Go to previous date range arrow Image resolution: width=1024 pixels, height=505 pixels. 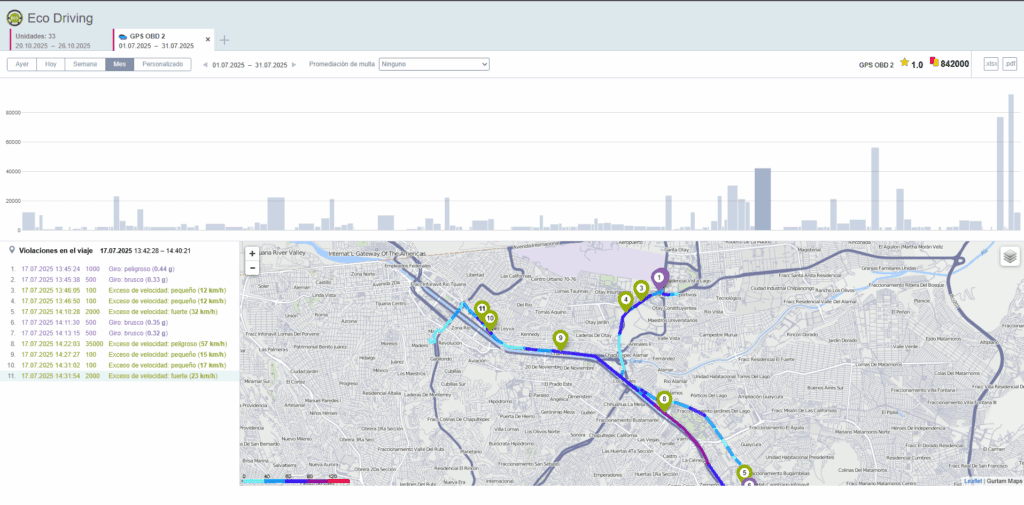point(206,65)
